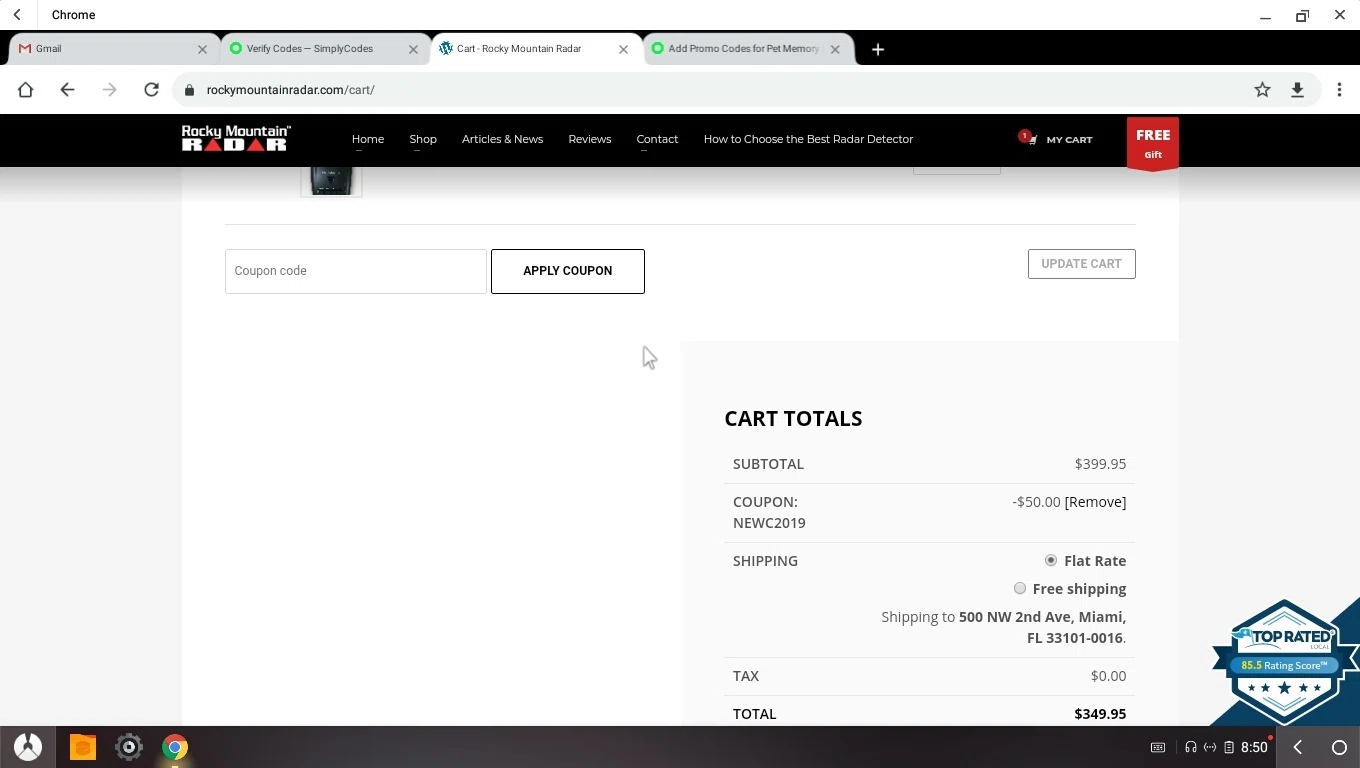Close the Gmail tab
Viewport: 1360px width, 768px height.
(202, 49)
